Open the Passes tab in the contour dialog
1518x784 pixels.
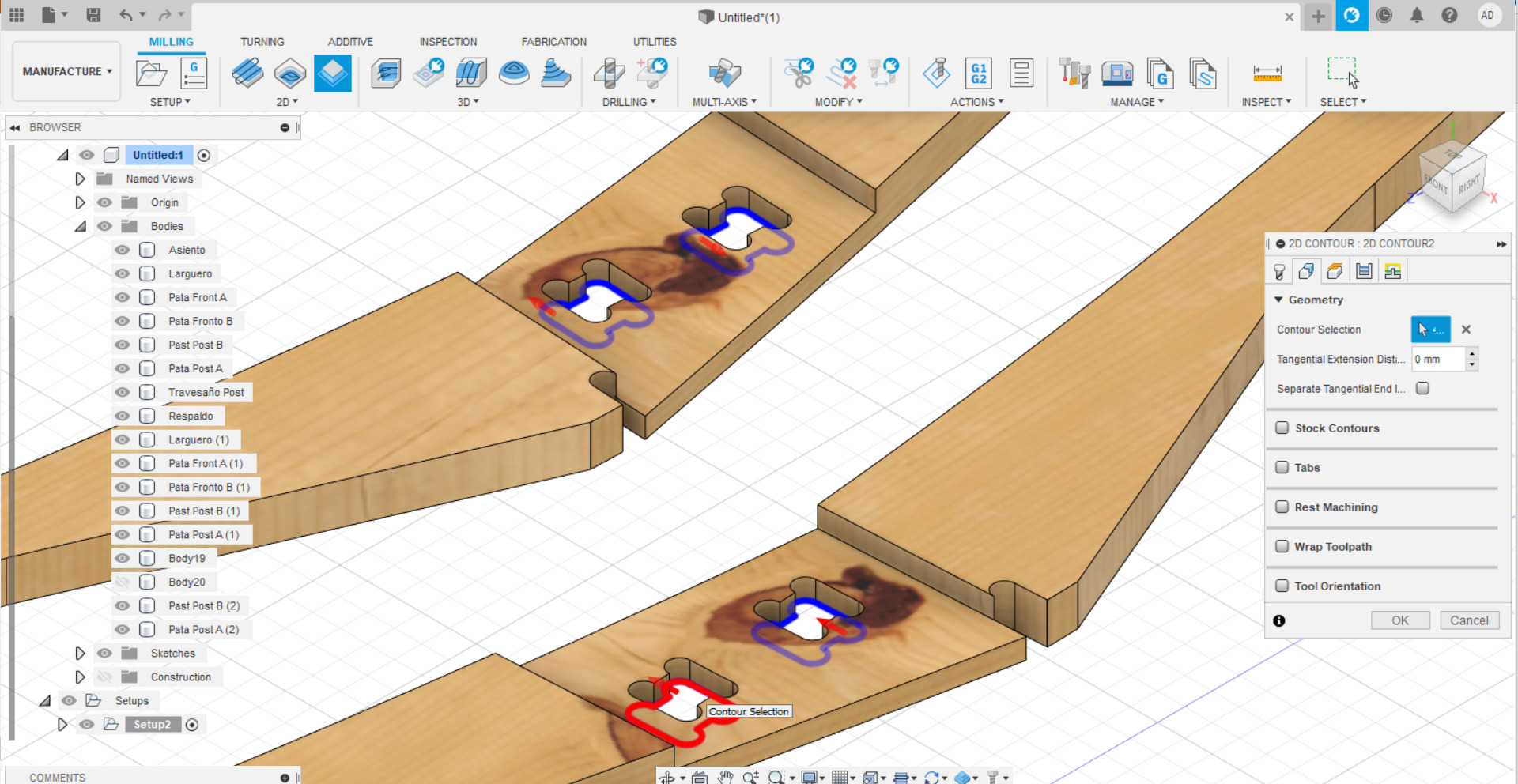coord(1364,272)
